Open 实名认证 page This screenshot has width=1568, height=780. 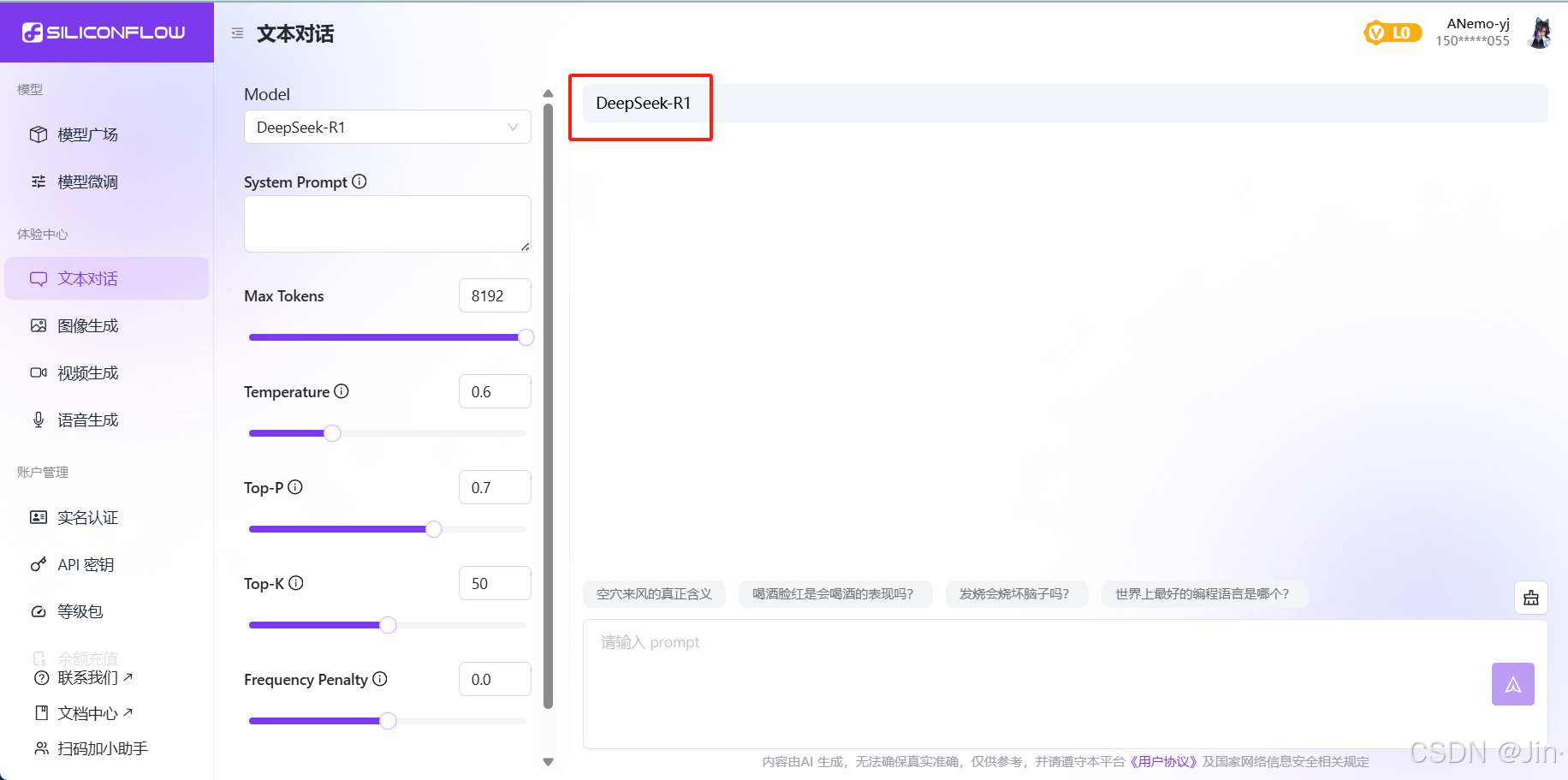click(106, 517)
